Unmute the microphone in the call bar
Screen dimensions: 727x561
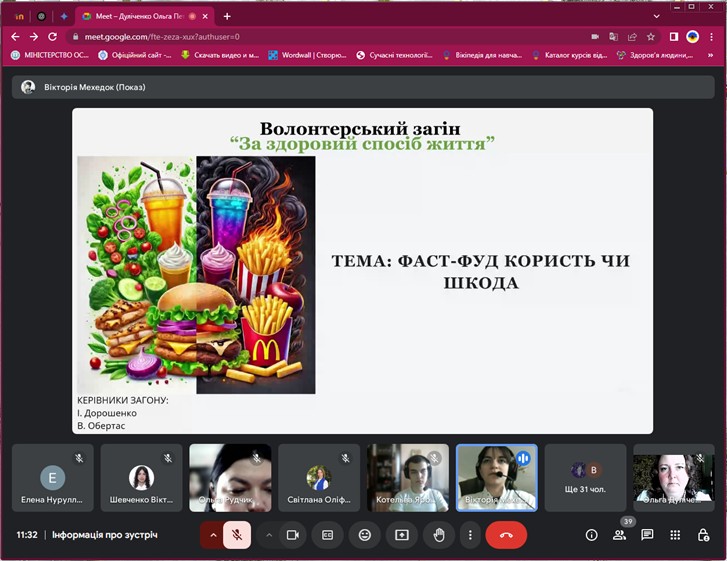[237, 535]
